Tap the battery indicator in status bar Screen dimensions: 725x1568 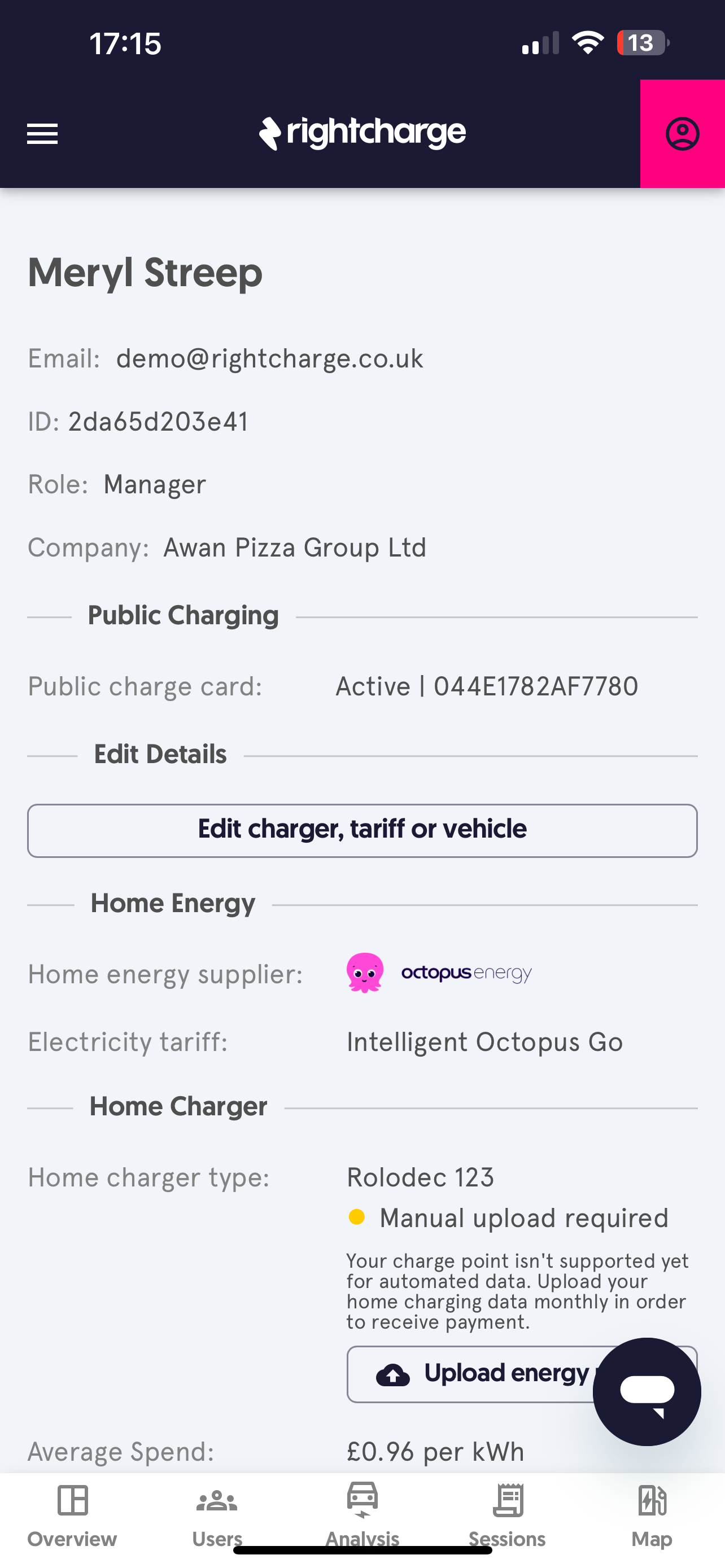click(x=643, y=43)
